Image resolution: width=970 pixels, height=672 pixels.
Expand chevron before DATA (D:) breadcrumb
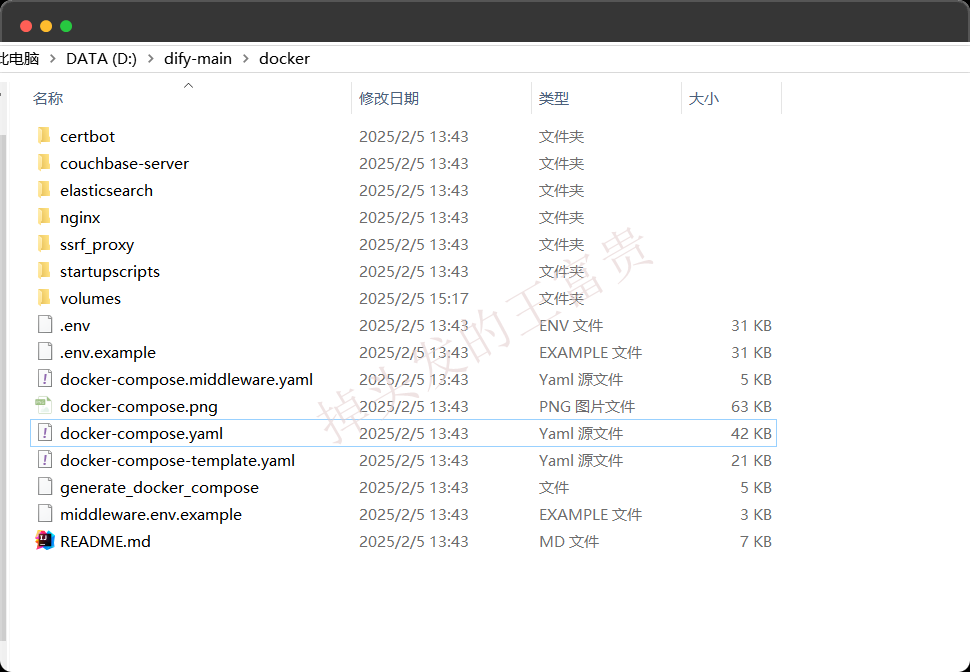tap(53, 59)
